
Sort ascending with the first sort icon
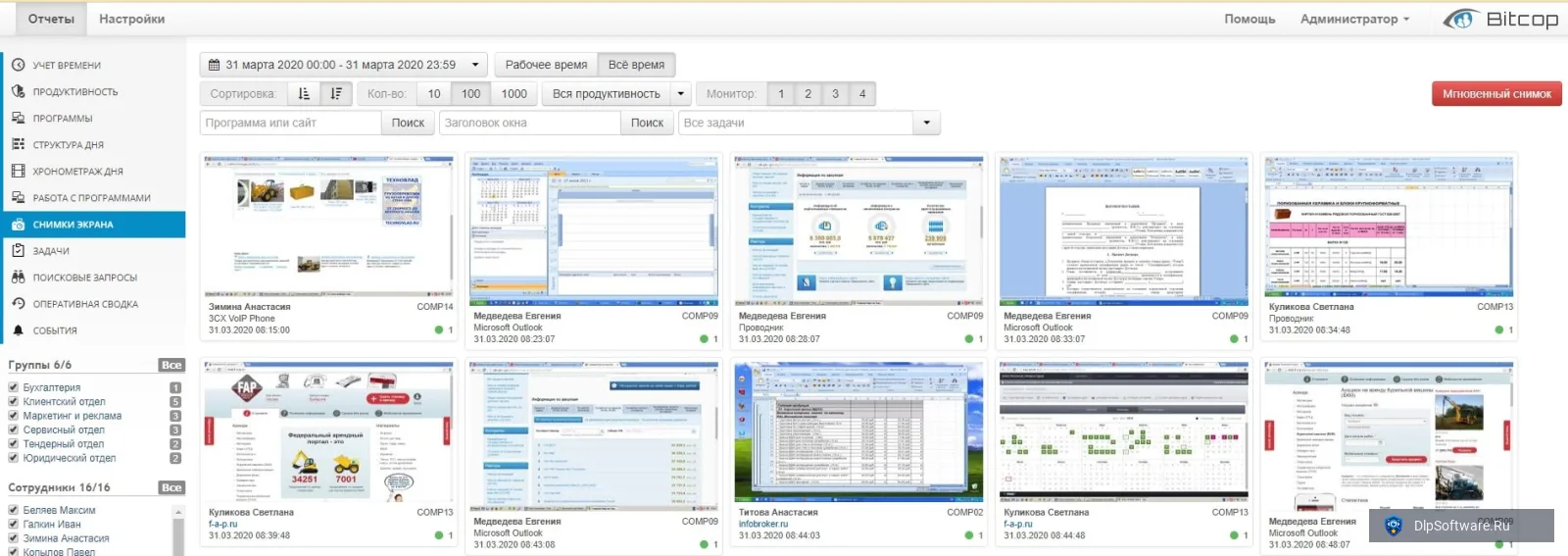click(x=304, y=94)
